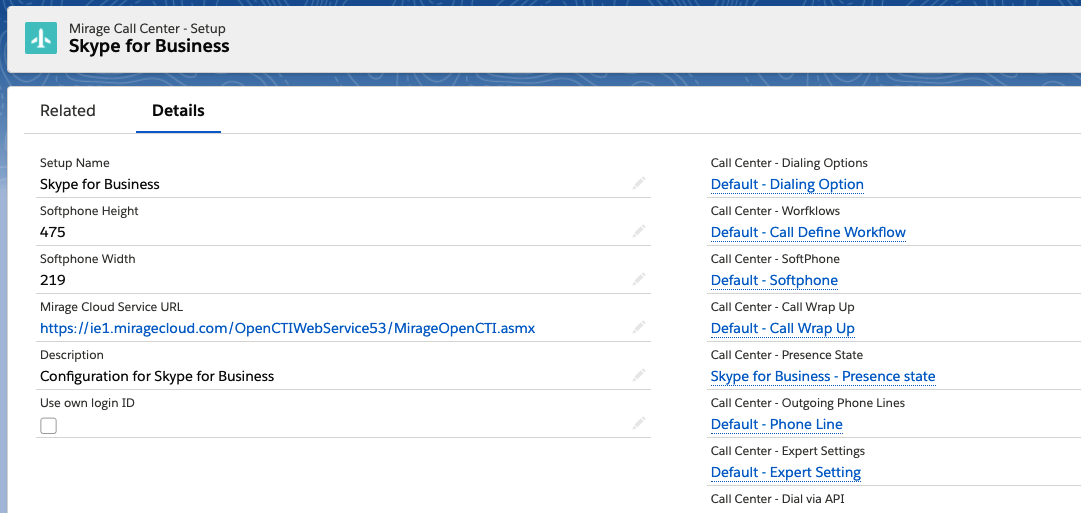The image size is (1081, 513).
Task: Click Mirage Call Center - Setup header label
Action: click(147, 29)
